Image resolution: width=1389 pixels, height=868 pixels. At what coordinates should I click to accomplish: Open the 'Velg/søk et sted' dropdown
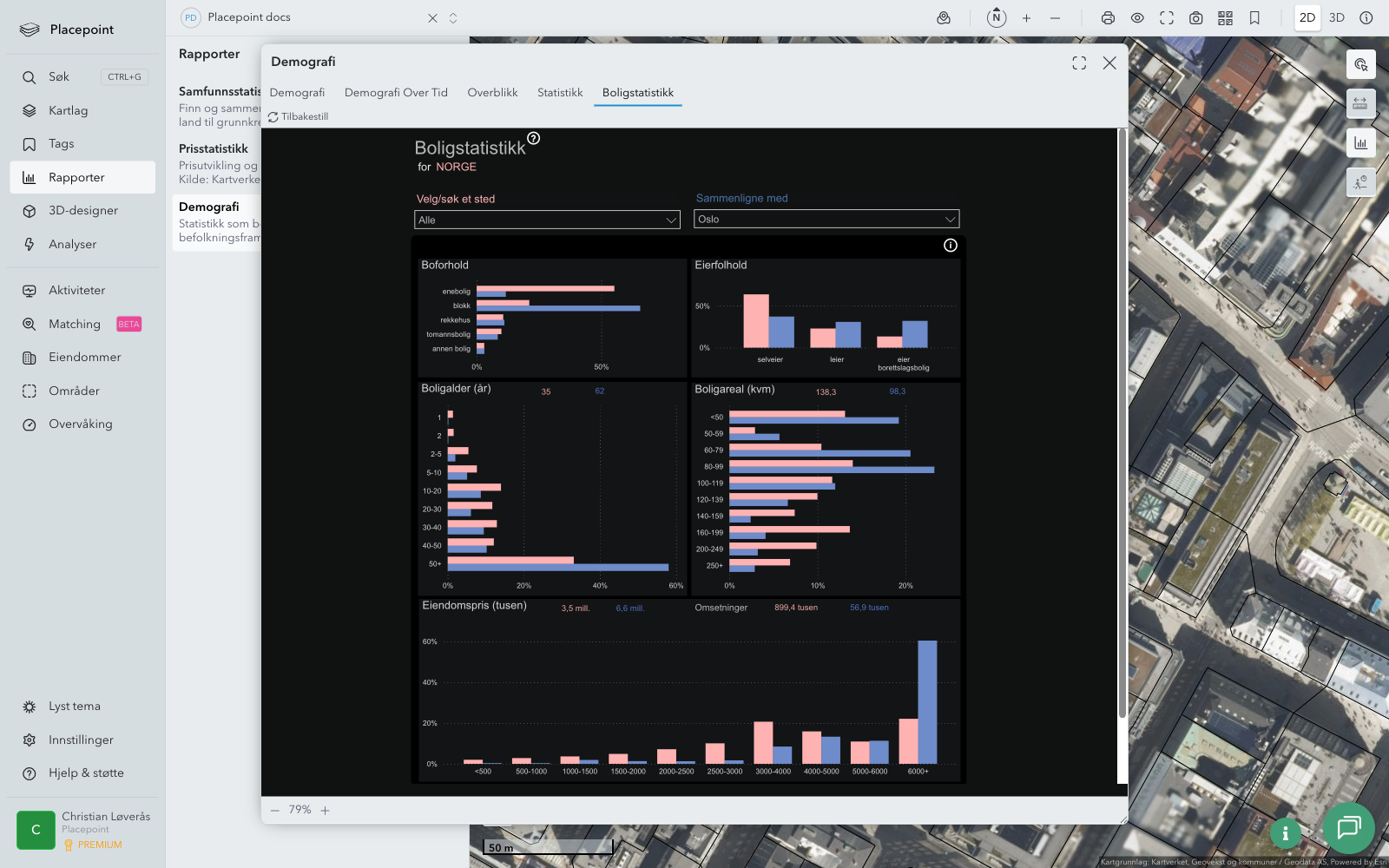pos(547,220)
